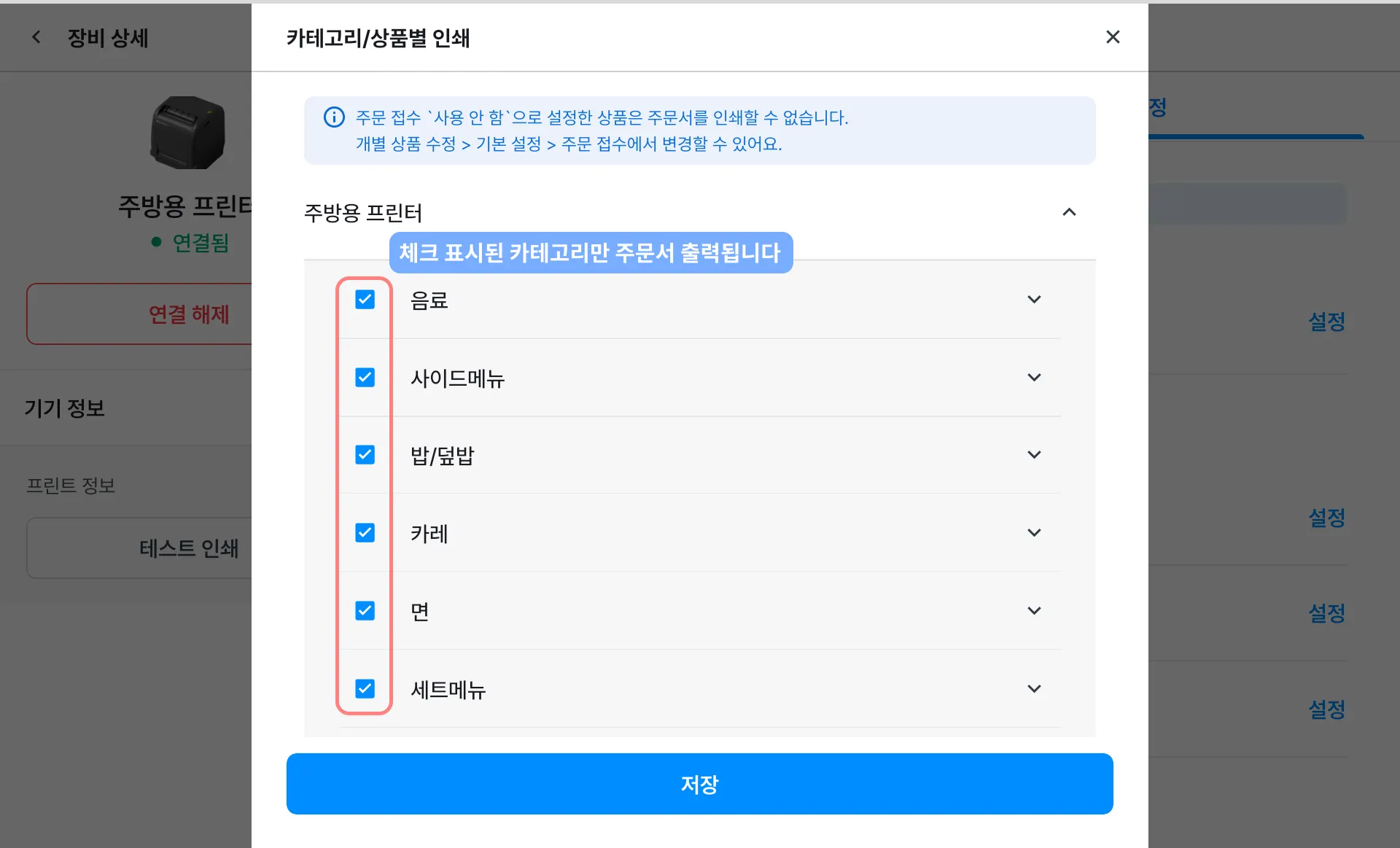Uncheck the 면 category checkbox

365,611
